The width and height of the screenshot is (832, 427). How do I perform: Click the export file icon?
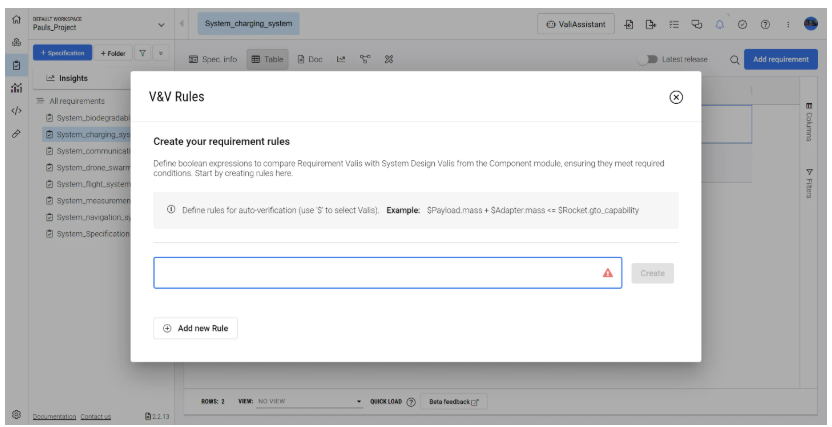[651, 25]
